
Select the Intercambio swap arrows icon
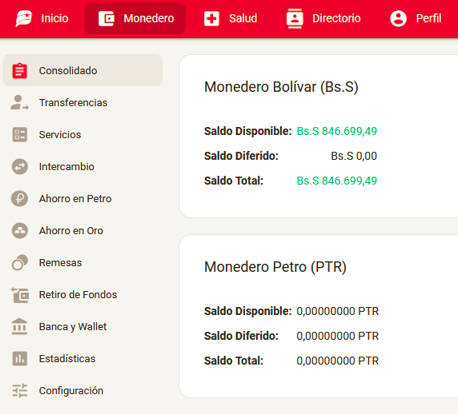coord(20,167)
